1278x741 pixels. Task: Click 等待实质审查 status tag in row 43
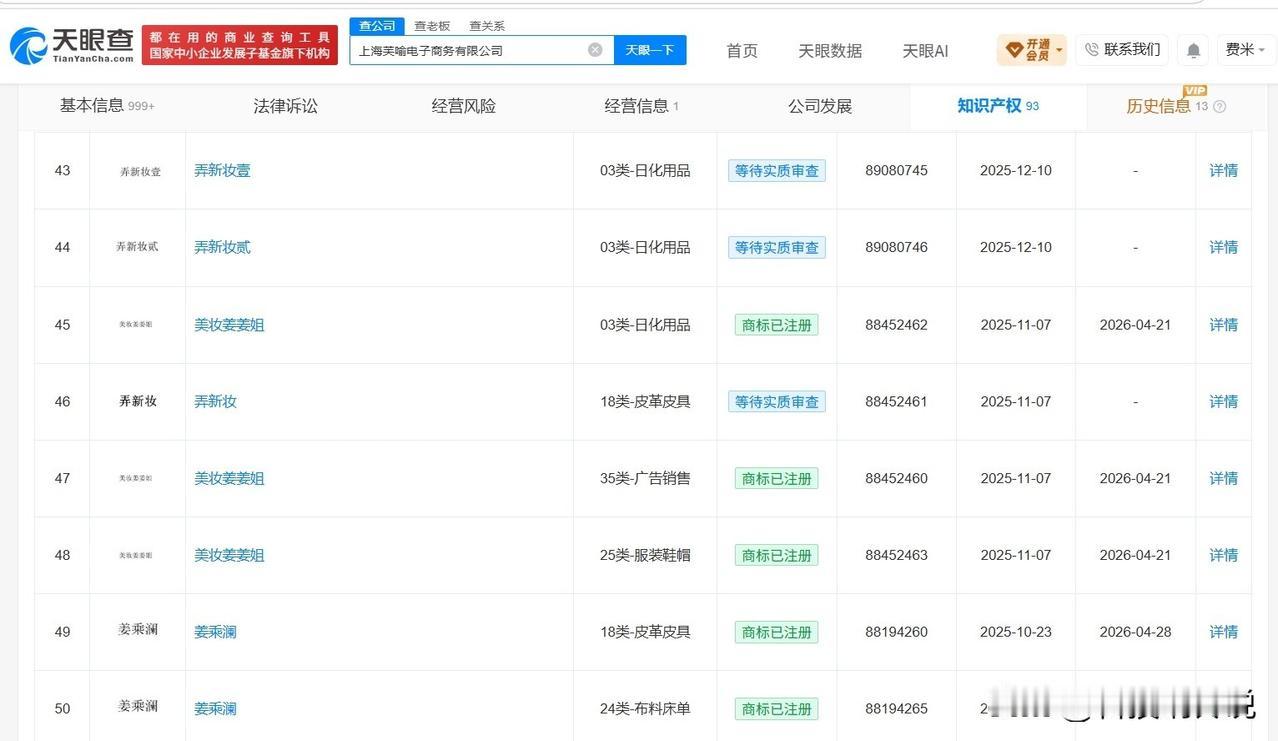(x=777, y=171)
